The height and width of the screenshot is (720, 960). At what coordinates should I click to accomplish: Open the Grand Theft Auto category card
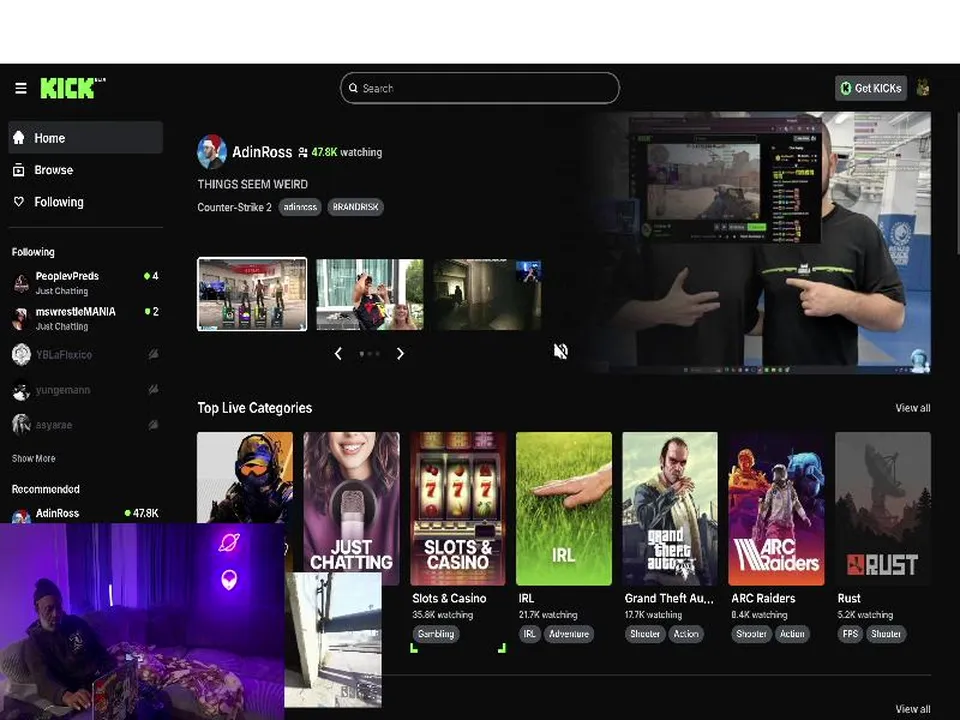pos(670,508)
